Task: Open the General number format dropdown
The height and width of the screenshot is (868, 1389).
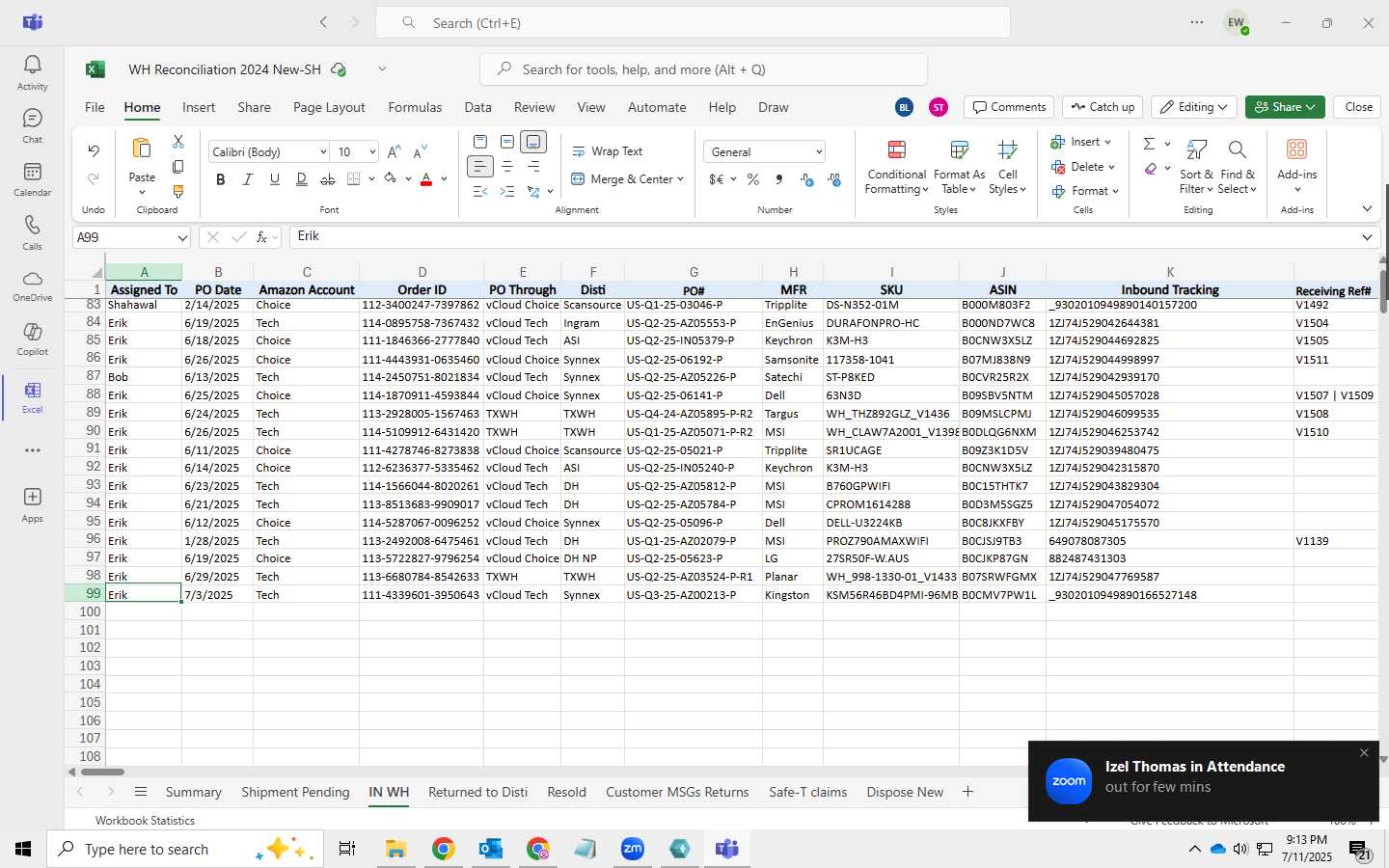Action: (x=819, y=152)
